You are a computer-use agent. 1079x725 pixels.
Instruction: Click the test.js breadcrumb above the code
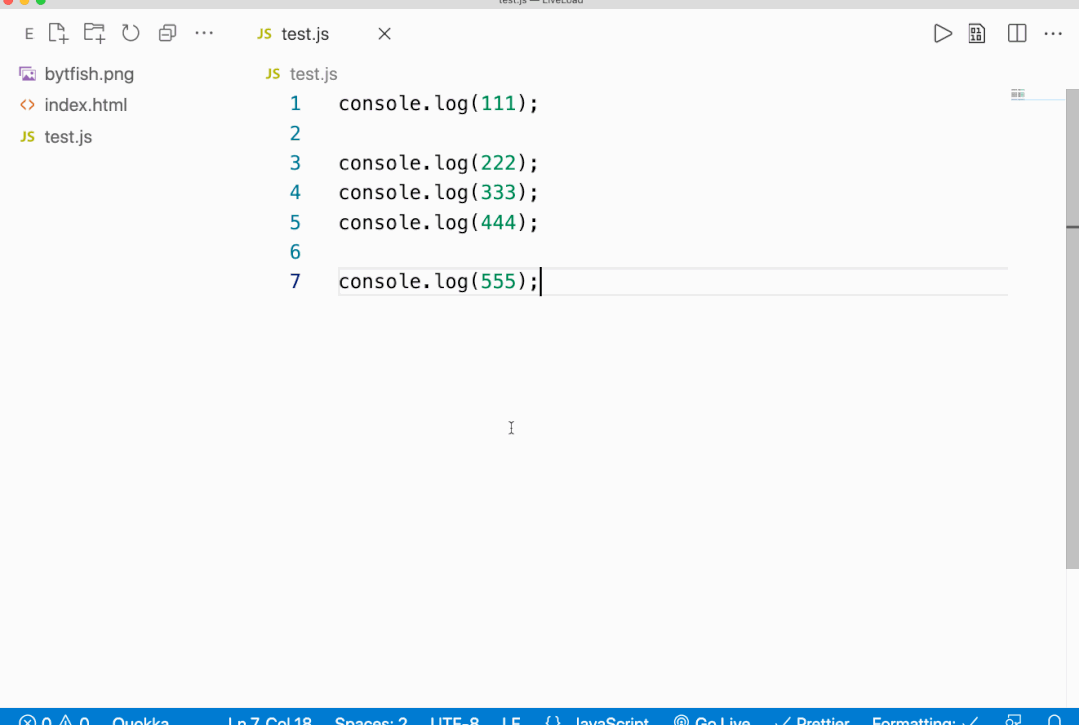click(x=314, y=74)
